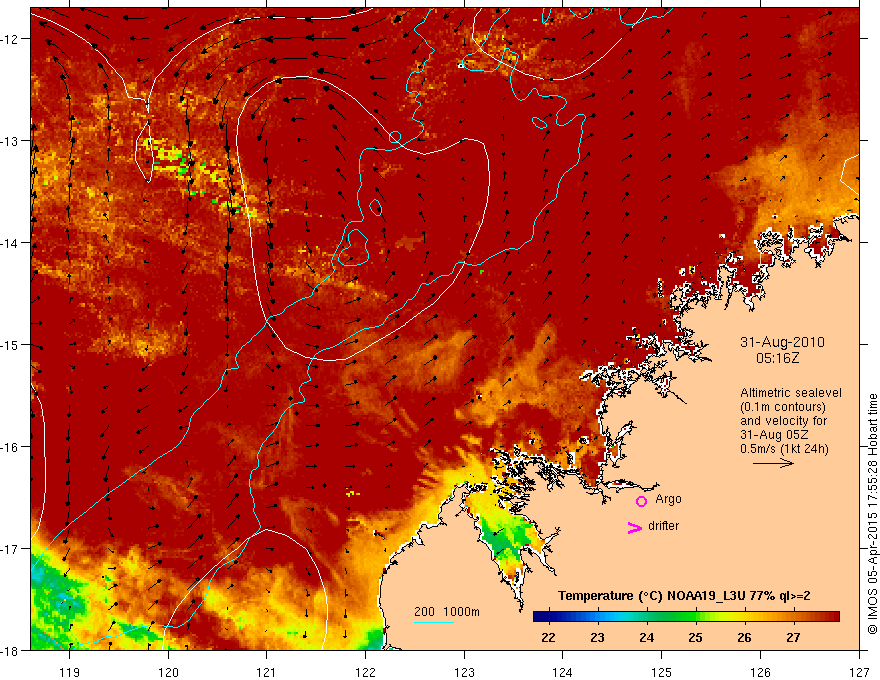Screen dimensions: 880x680
Task: Click the temperature color bar gradient
Action: coord(686,617)
